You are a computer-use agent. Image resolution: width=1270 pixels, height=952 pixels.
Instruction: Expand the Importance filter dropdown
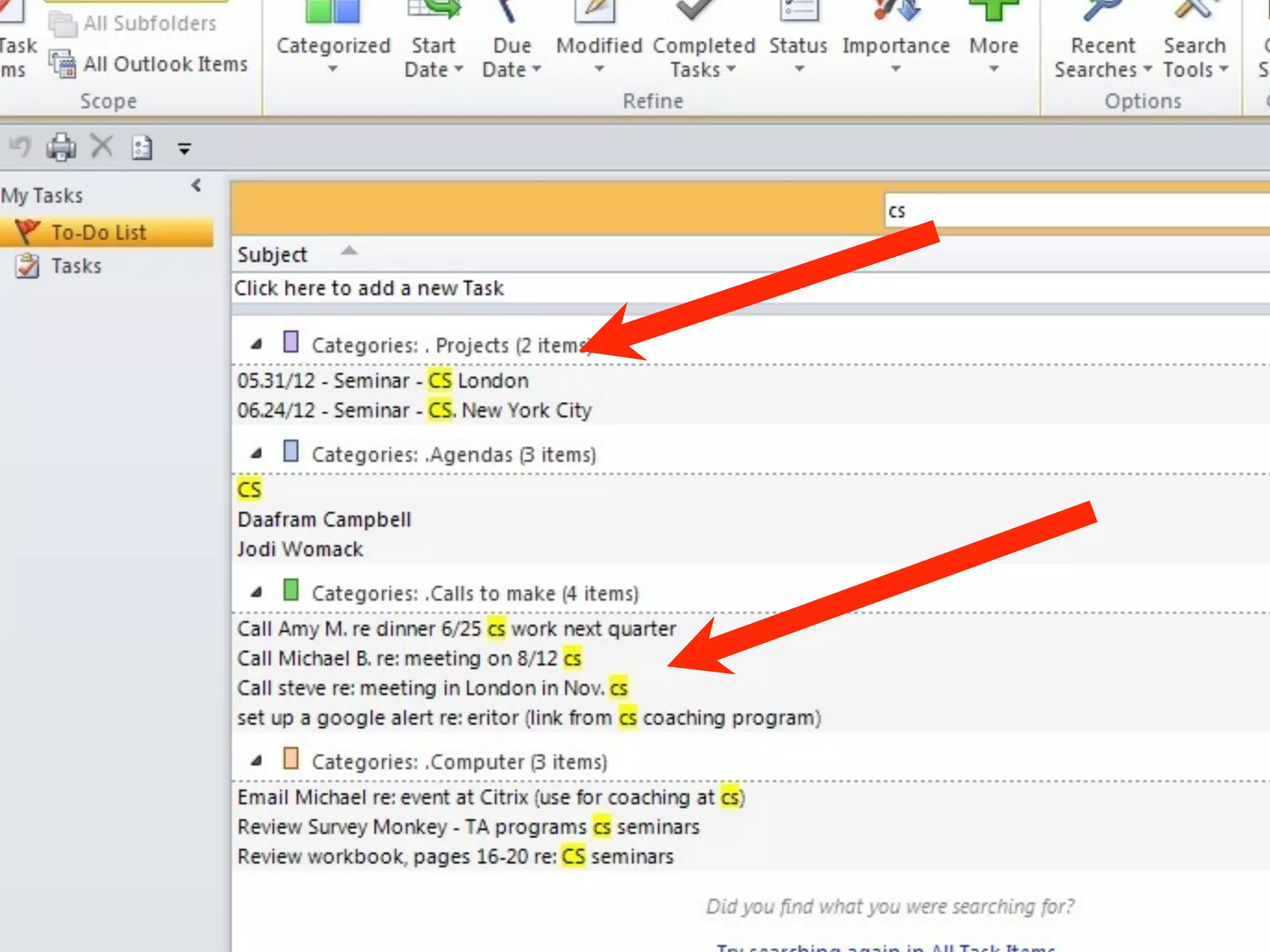(x=895, y=68)
